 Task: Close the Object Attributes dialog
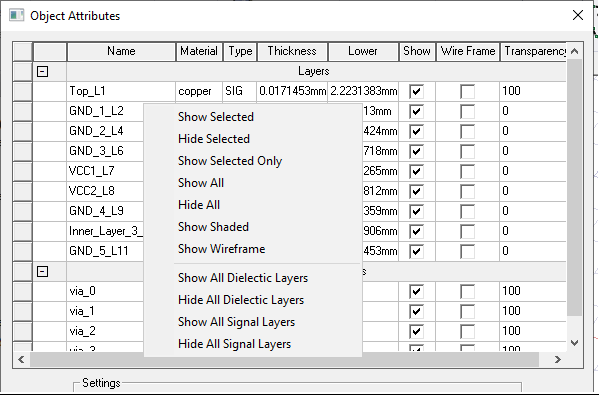pyautogui.click(x=578, y=15)
